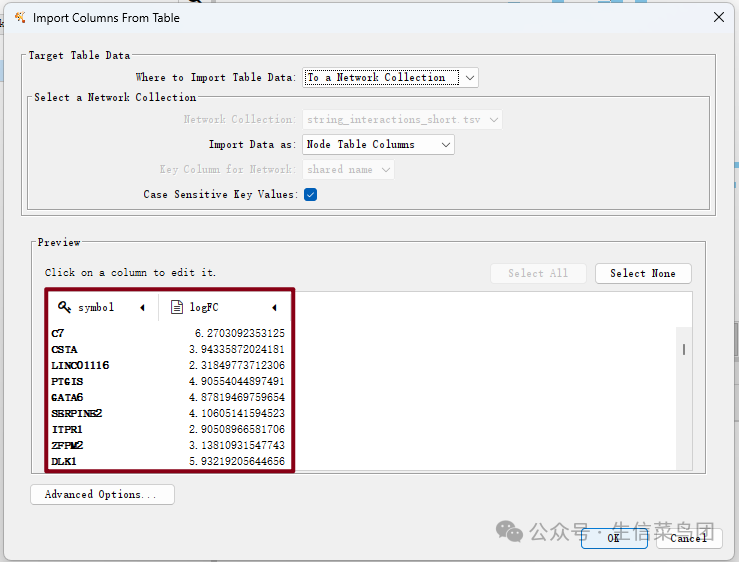739x562 pixels.
Task: Click the Cytoscape icon in the dialog title bar
Action: click(20, 17)
